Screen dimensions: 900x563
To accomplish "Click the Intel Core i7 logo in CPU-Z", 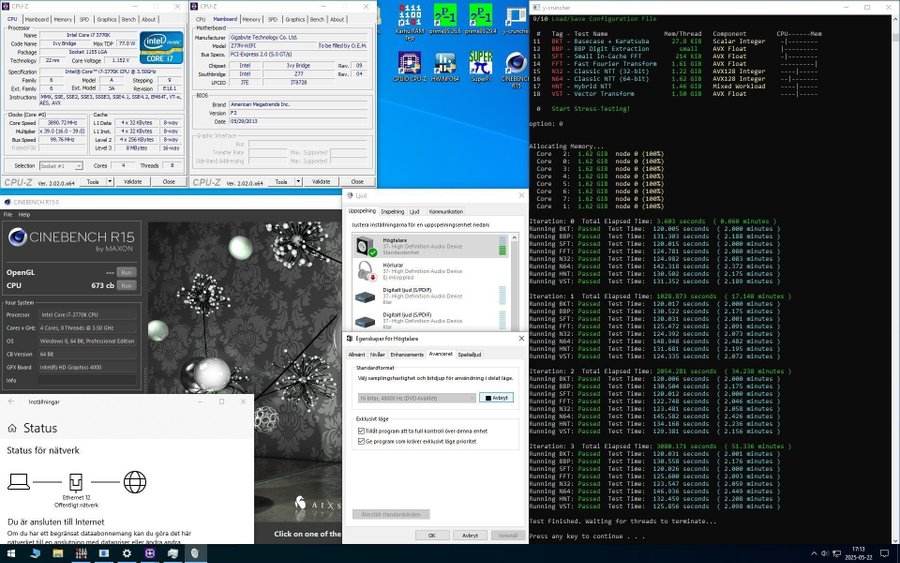I will [161, 47].
